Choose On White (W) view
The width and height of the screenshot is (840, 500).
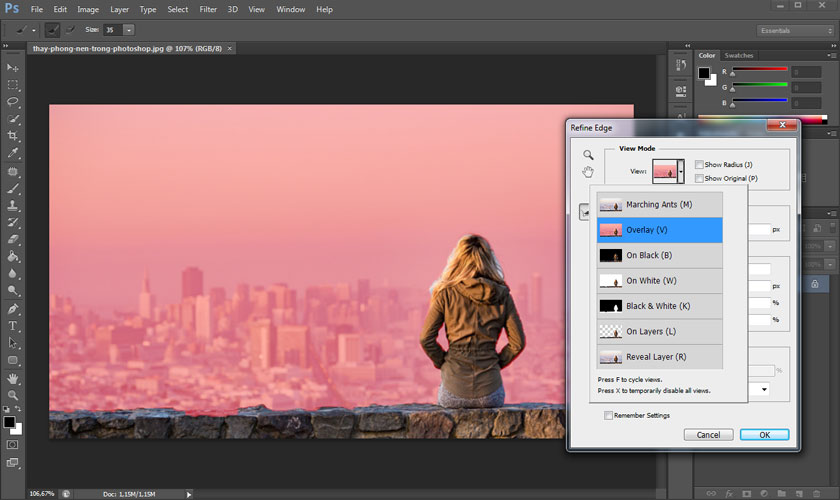coord(659,281)
